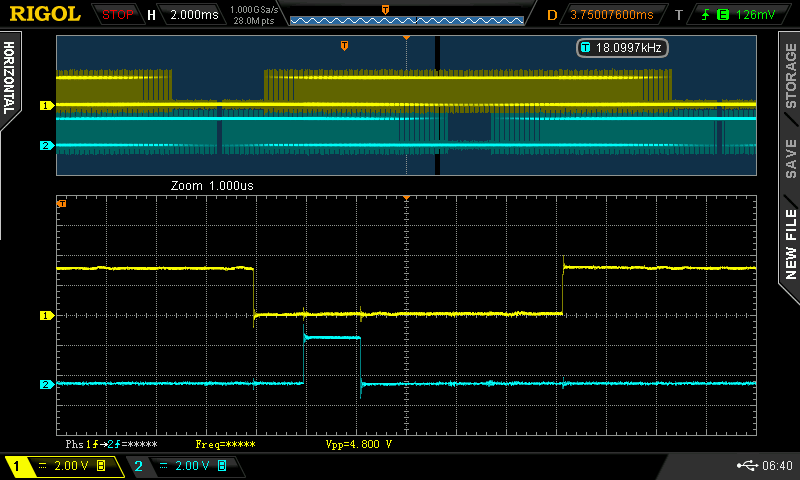Click SAVE in the right menu
The height and width of the screenshot is (480, 800).
[x=790, y=158]
